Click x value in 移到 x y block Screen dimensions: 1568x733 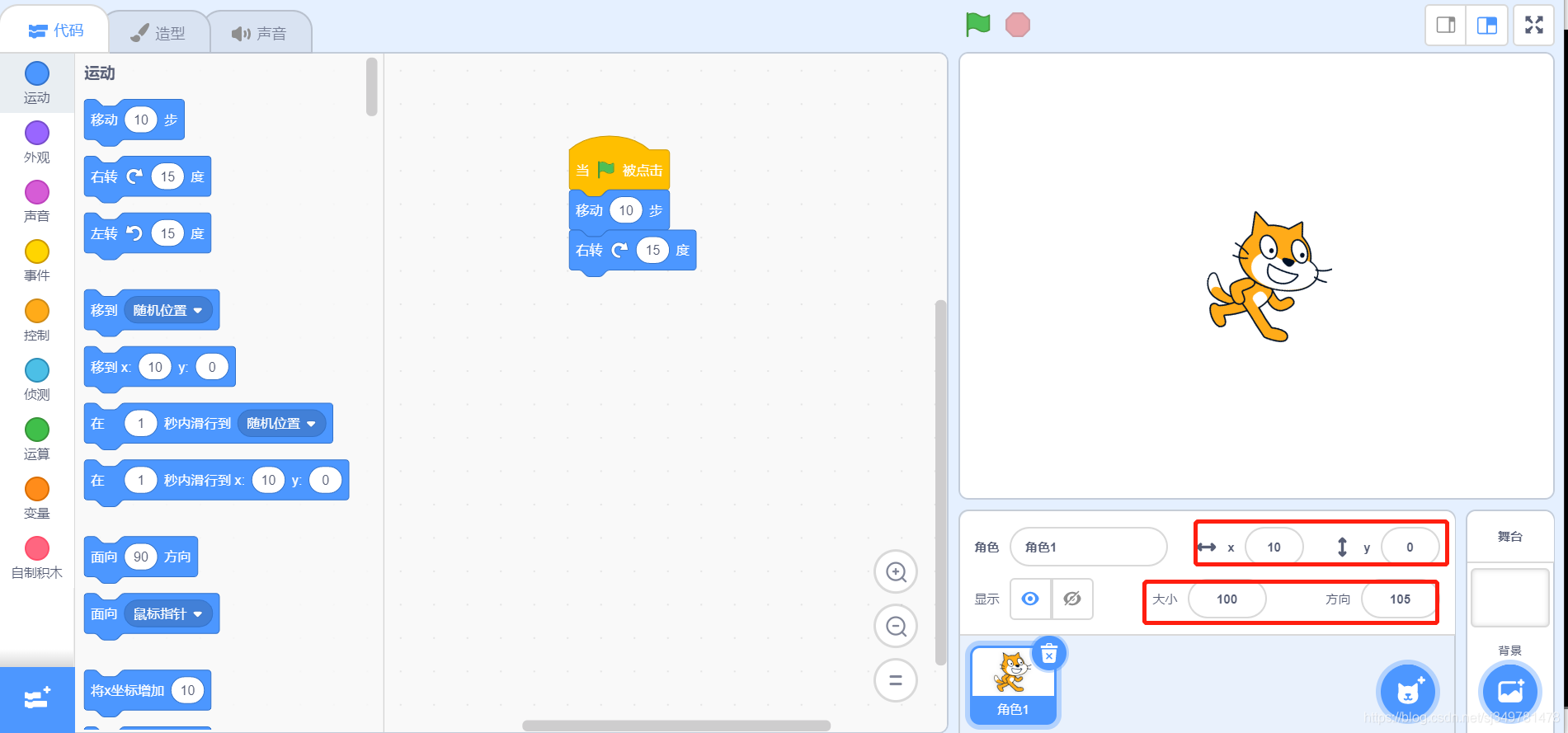point(155,367)
